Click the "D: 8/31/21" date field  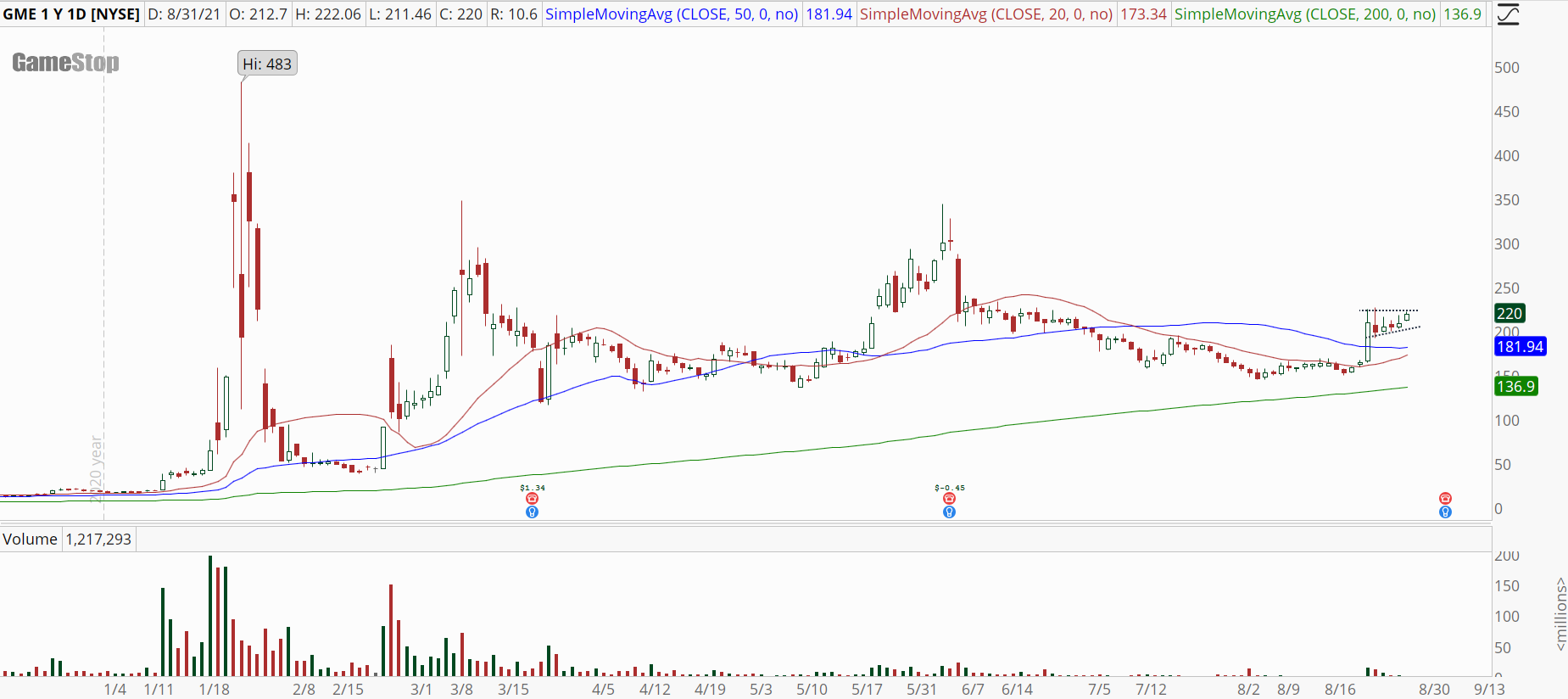click(x=184, y=14)
